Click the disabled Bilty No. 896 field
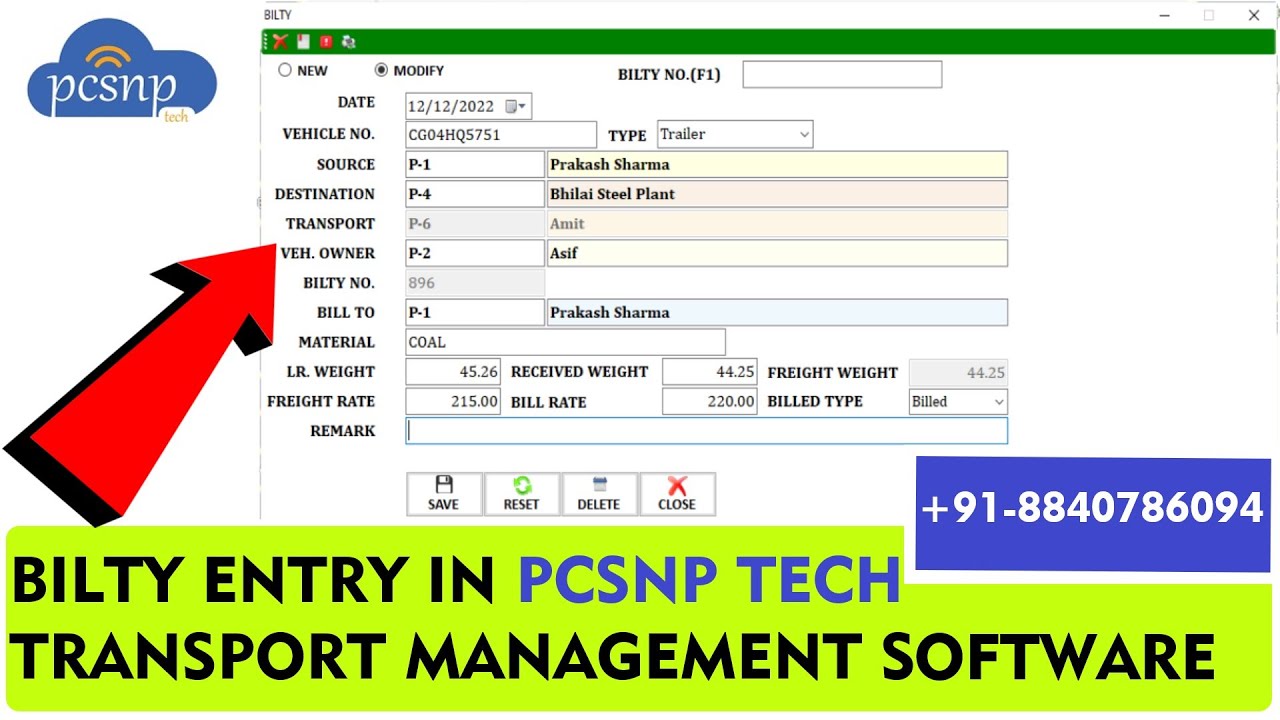This screenshot has width=1280, height=720. 475,283
